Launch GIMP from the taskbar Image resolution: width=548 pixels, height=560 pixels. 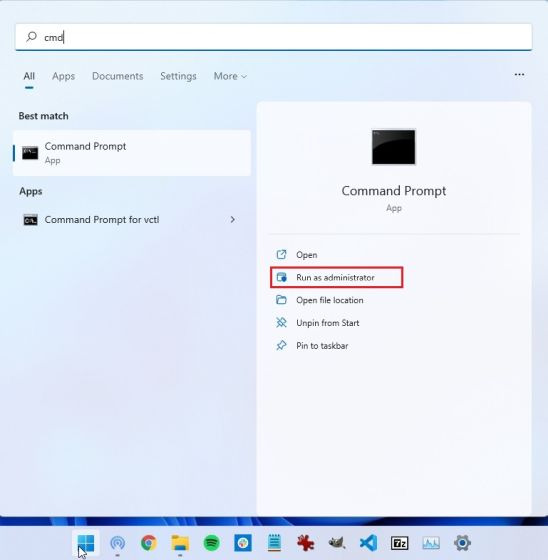[x=337, y=543]
